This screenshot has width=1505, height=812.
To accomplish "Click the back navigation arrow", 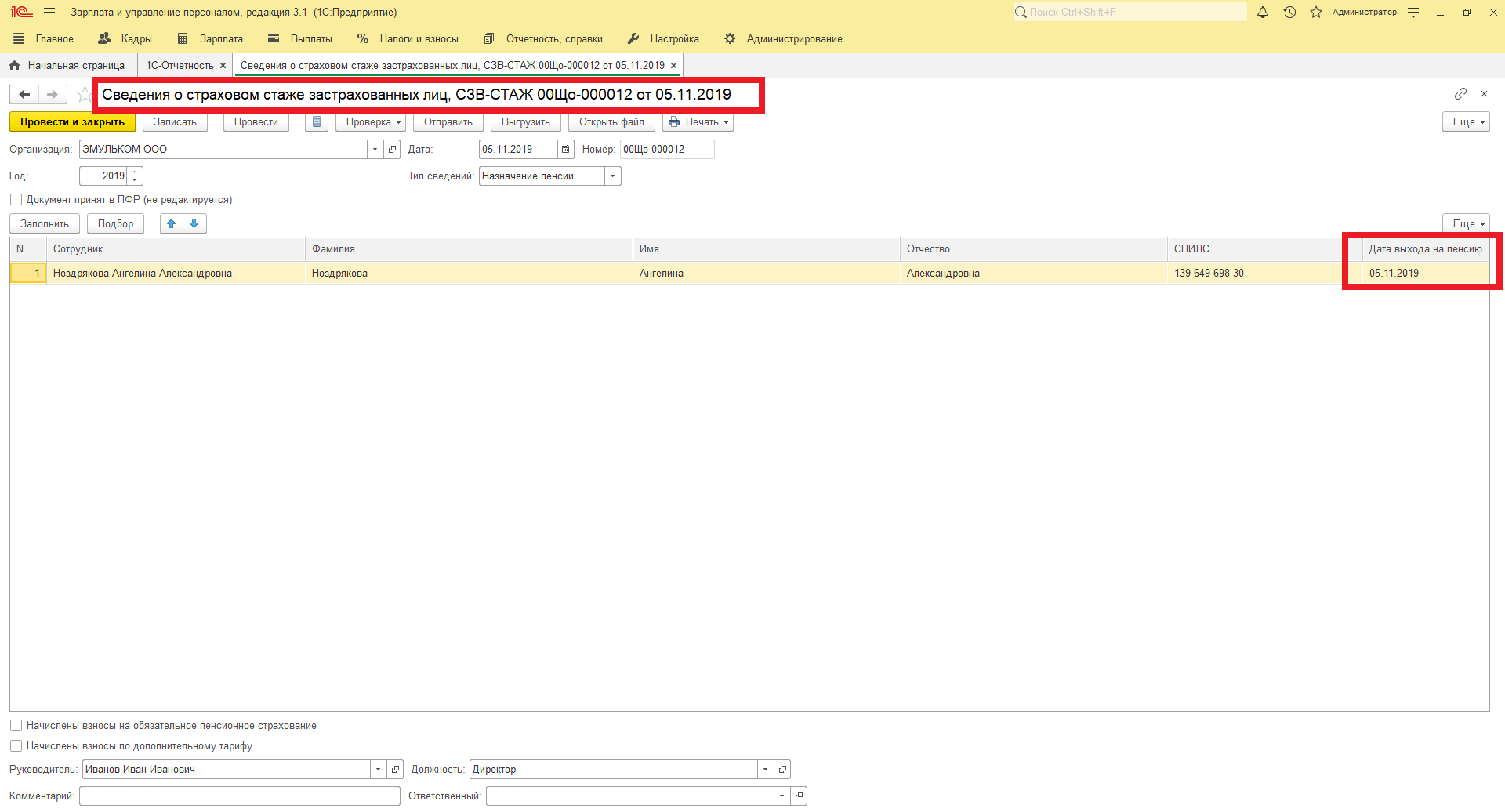I will tap(24, 95).
